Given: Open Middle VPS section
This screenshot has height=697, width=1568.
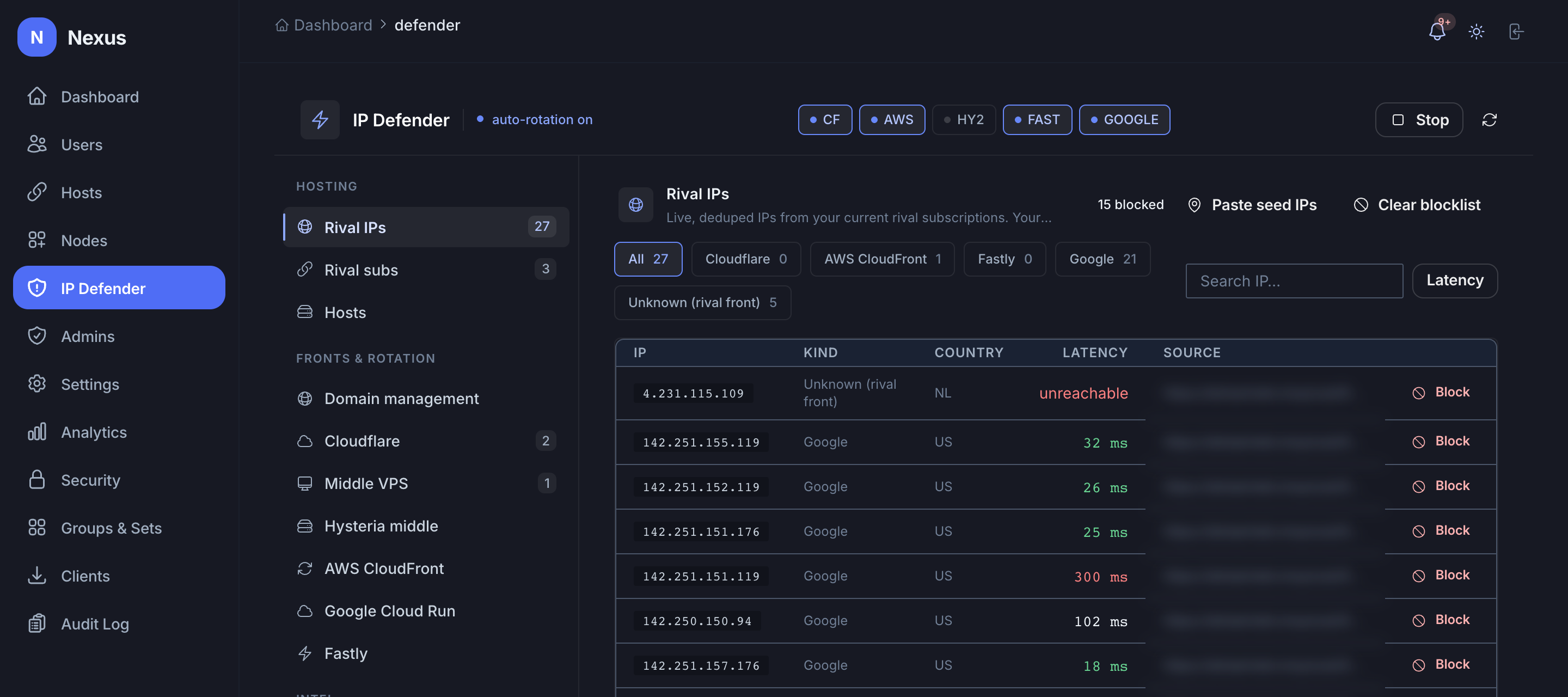Looking at the screenshot, I should coord(426,484).
